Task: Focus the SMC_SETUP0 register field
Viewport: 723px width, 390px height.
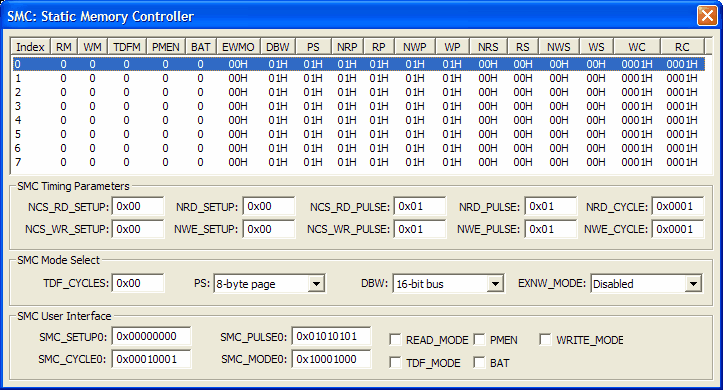Action: click(x=151, y=336)
